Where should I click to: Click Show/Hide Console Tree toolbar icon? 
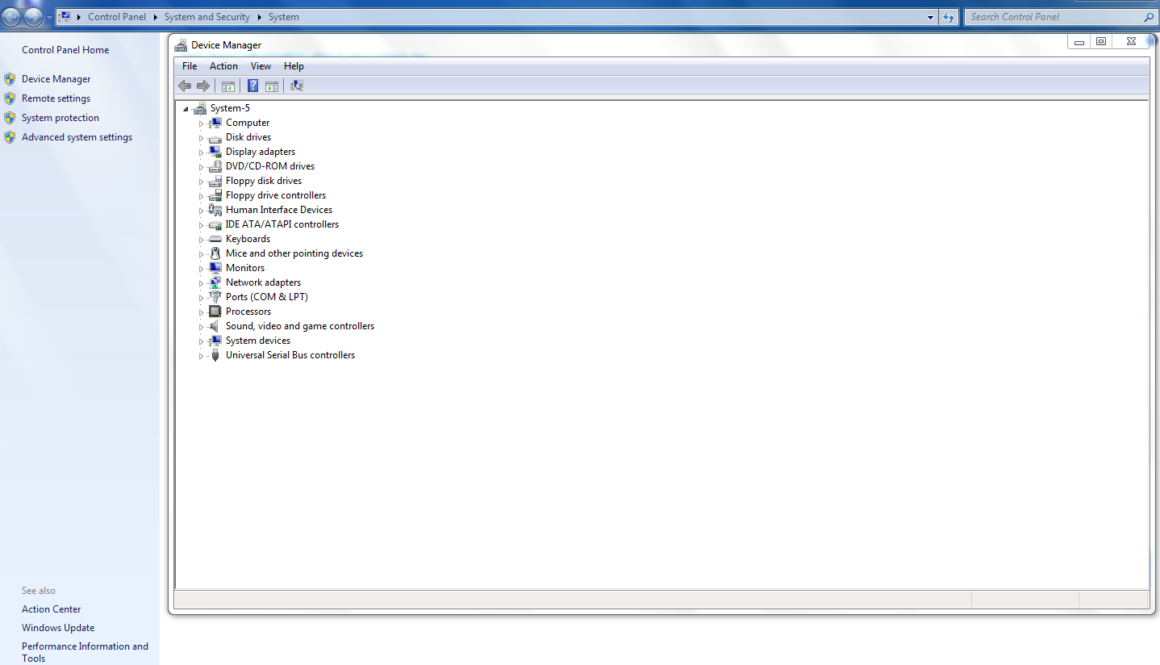point(228,86)
